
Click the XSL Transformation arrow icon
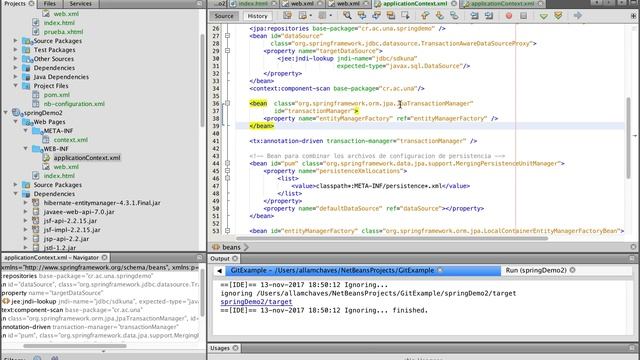pyautogui.click(x=578, y=16)
